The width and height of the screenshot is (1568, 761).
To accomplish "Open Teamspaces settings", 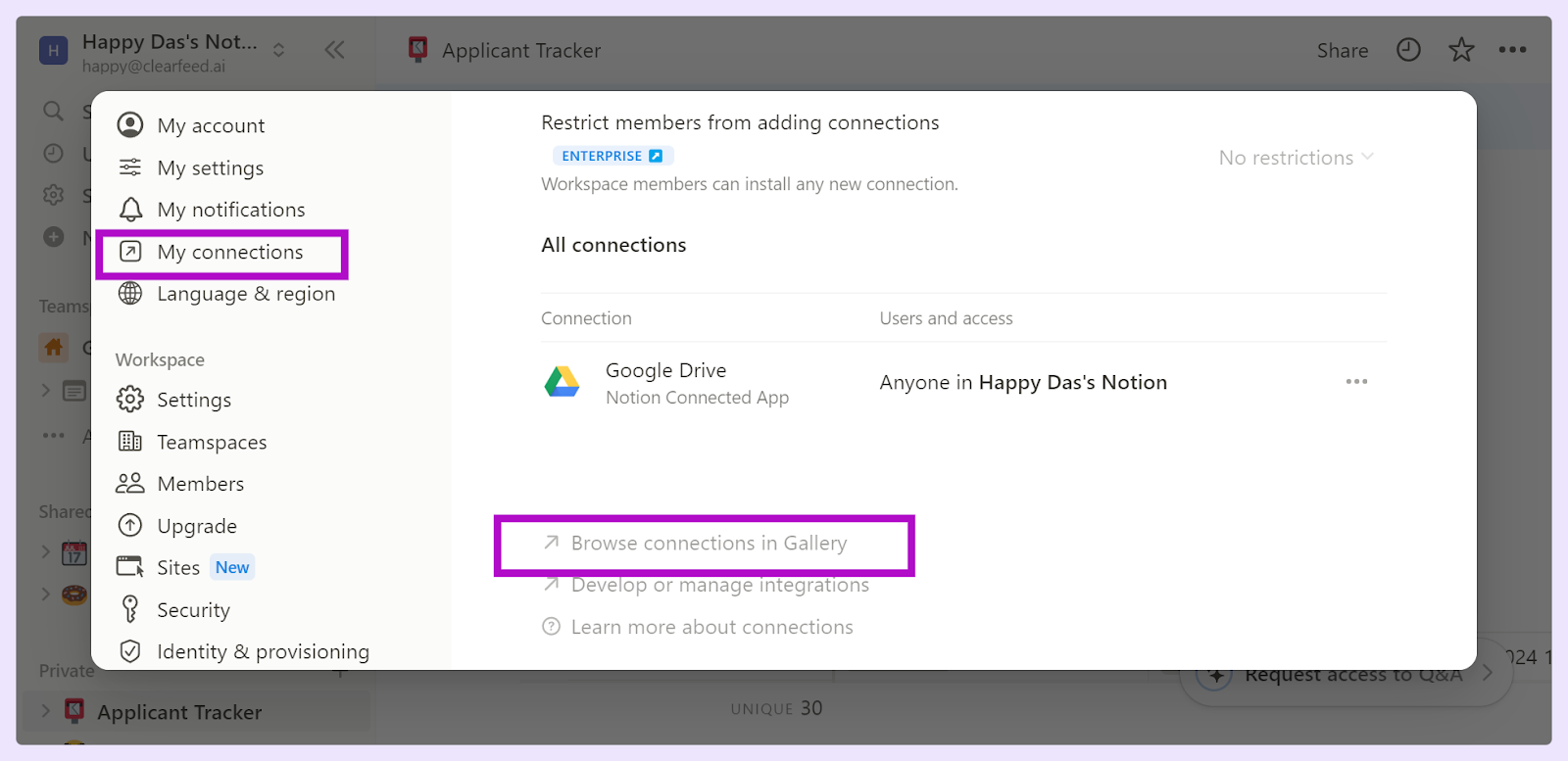I will [x=212, y=442].
